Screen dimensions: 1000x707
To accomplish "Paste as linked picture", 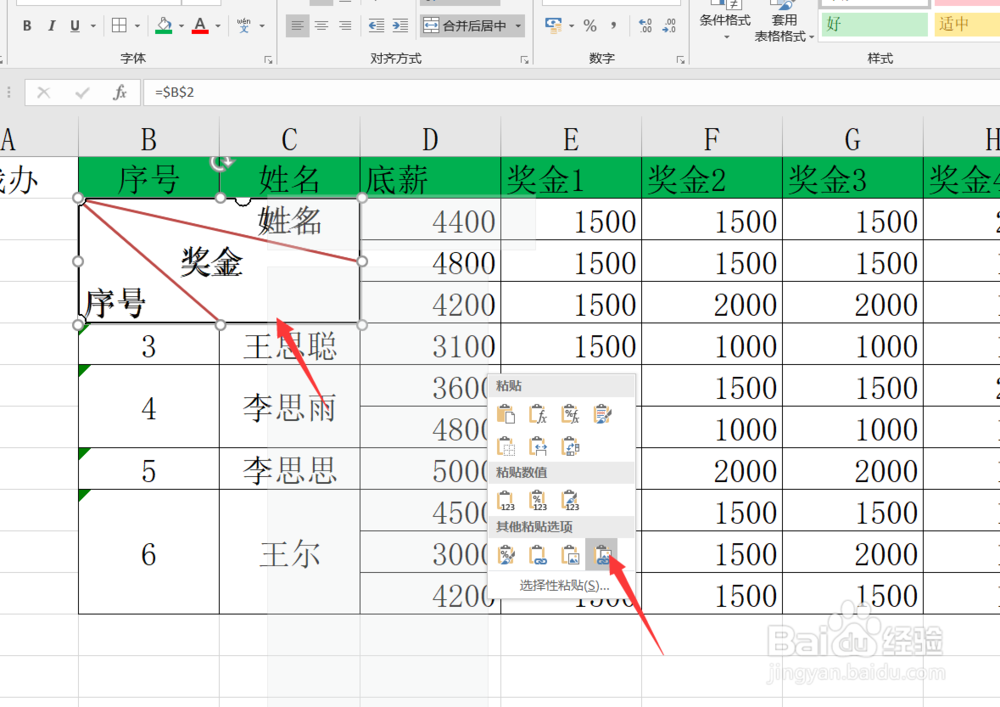I will point(602,555).
